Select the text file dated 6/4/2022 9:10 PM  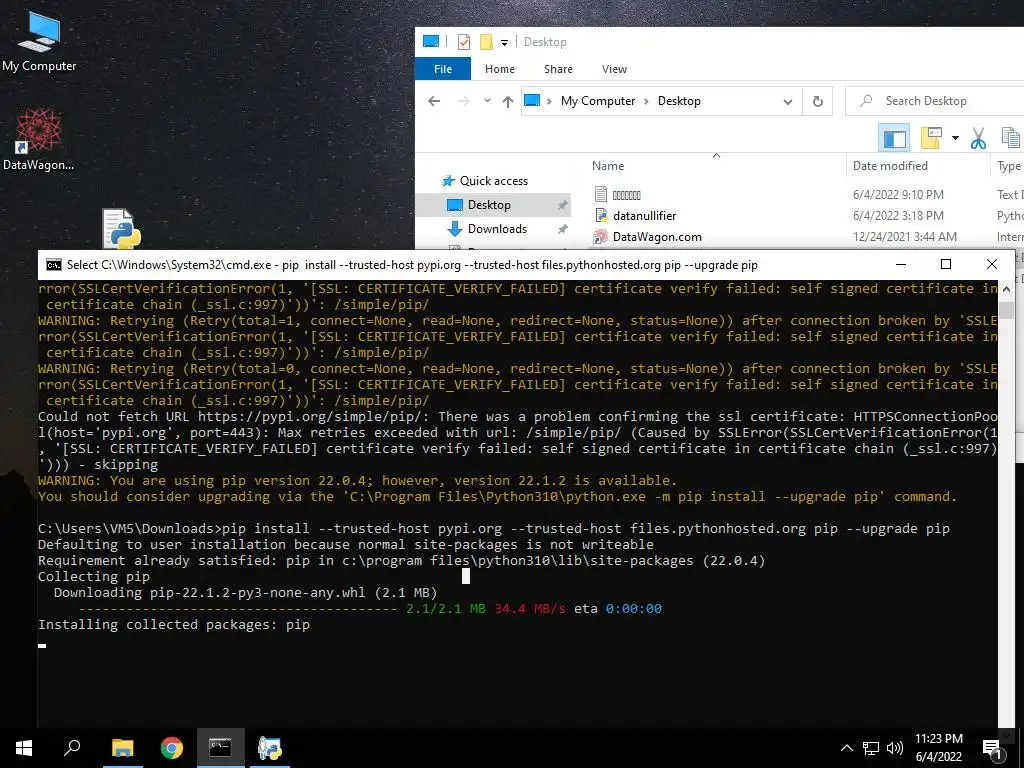626,195
